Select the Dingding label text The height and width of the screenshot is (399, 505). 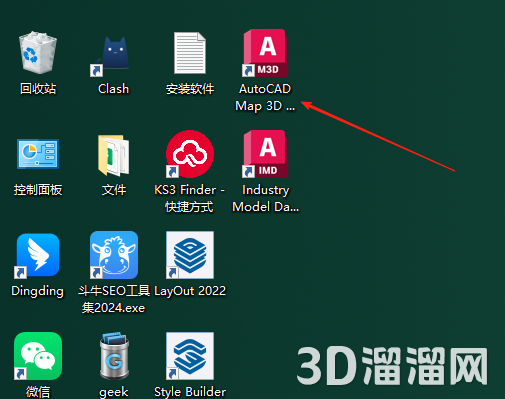38,291
